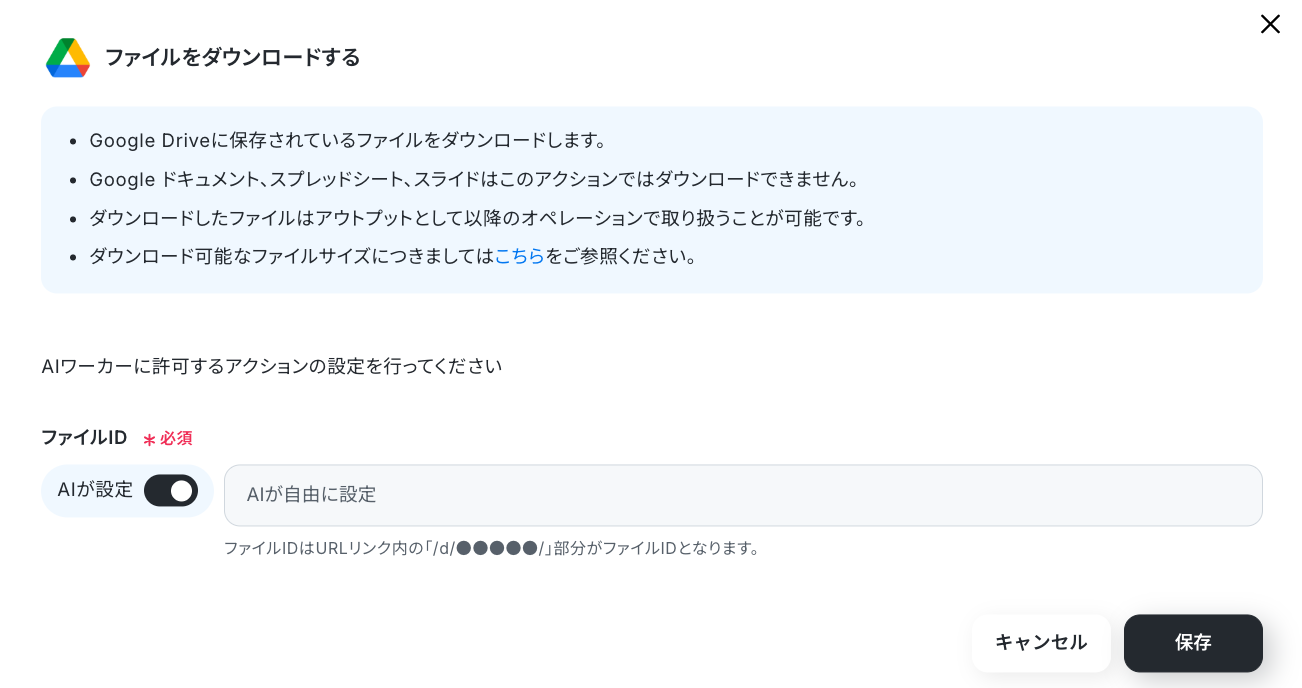Click the bullet mentioning スプレッドシート、スライド
Image resolution: width=1302 pixels, height=688 pixels.
[x=475, y=180]
